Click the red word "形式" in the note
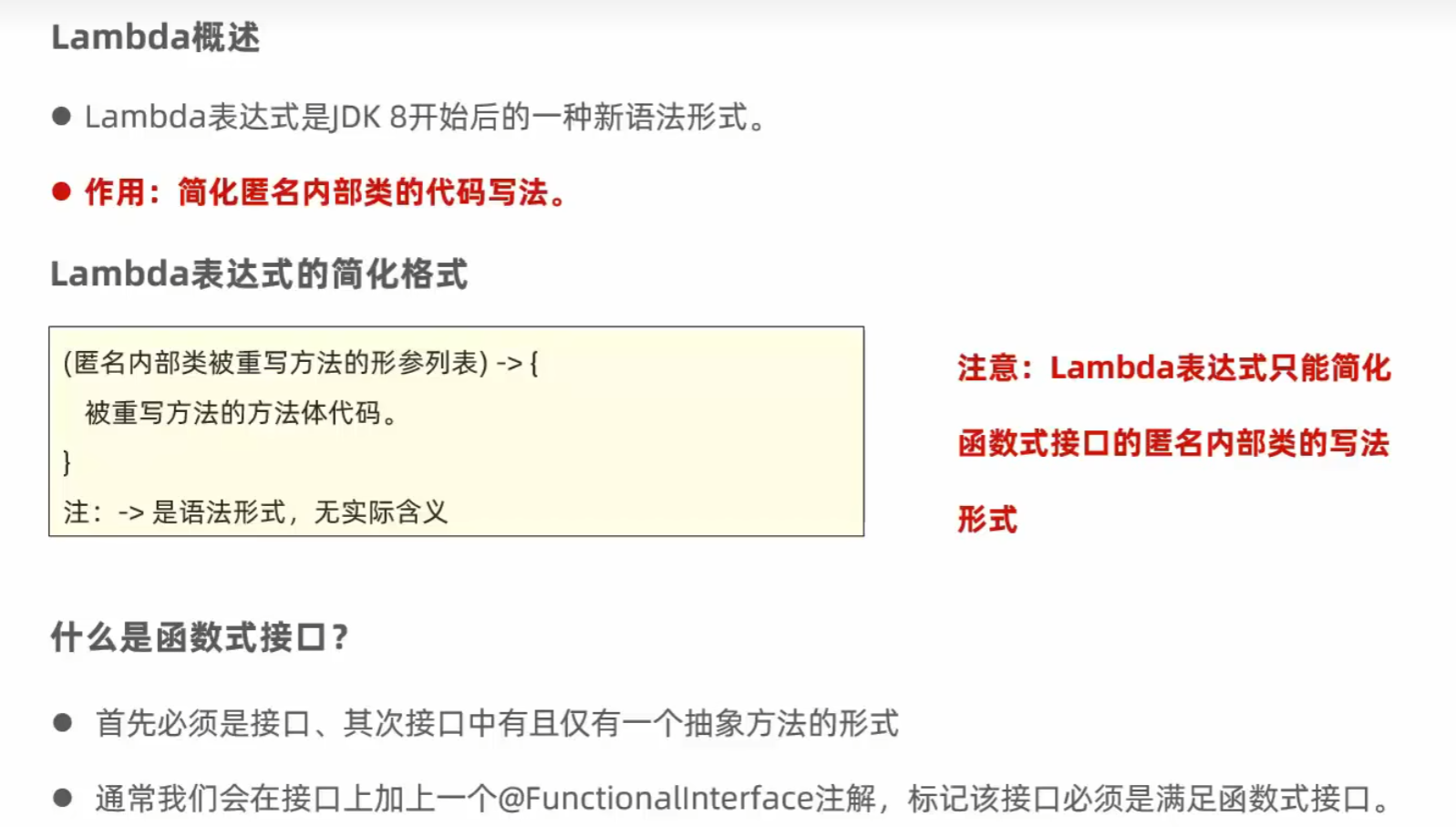The width and height of the screenshot is (1456, 827). (986, 519)
